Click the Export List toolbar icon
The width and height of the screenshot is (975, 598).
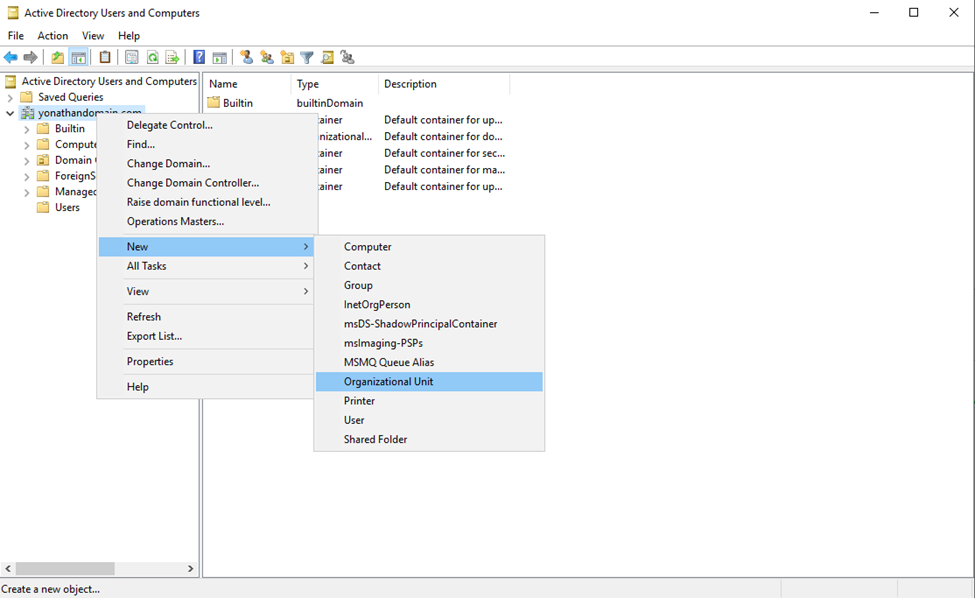(x=172, y=58)
